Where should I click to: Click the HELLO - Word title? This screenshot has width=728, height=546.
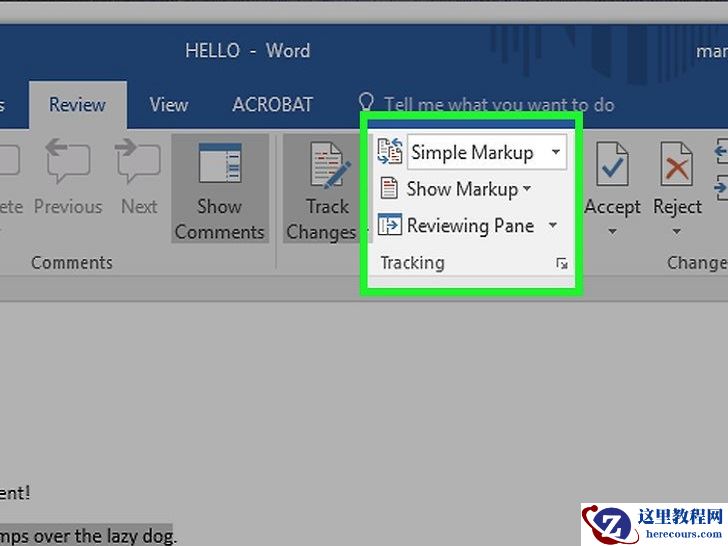247,51
